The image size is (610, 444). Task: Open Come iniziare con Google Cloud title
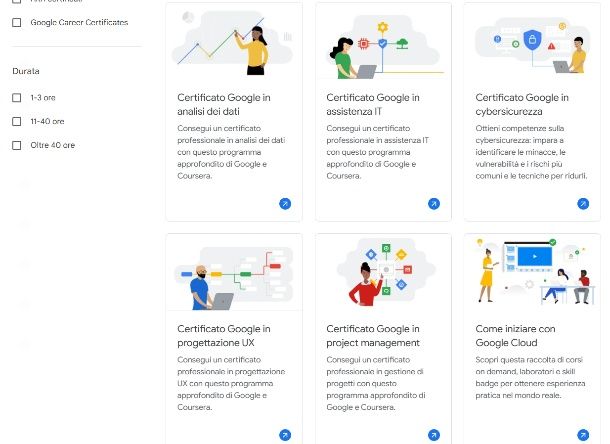click(515, 335)
